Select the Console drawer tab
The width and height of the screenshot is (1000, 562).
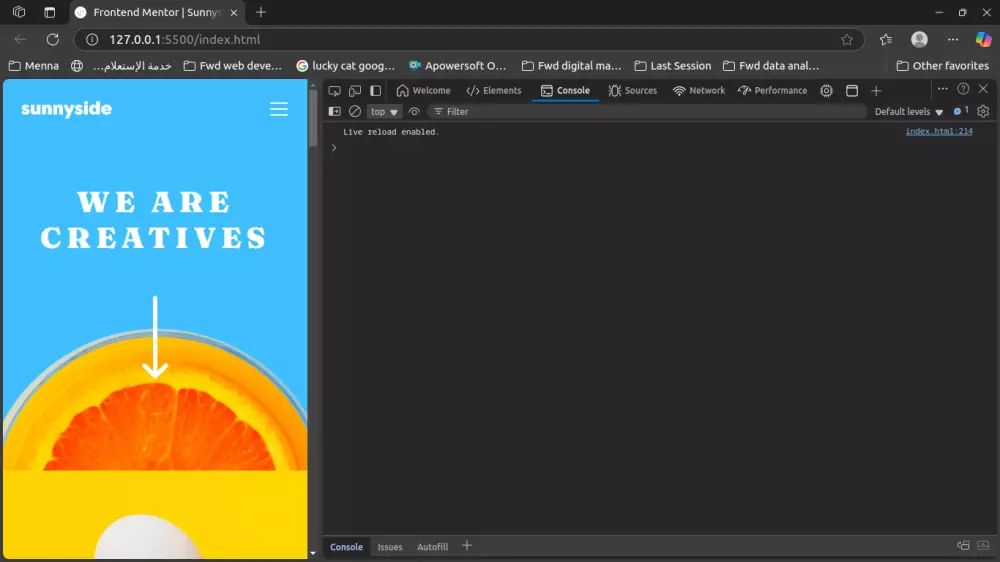346,547
